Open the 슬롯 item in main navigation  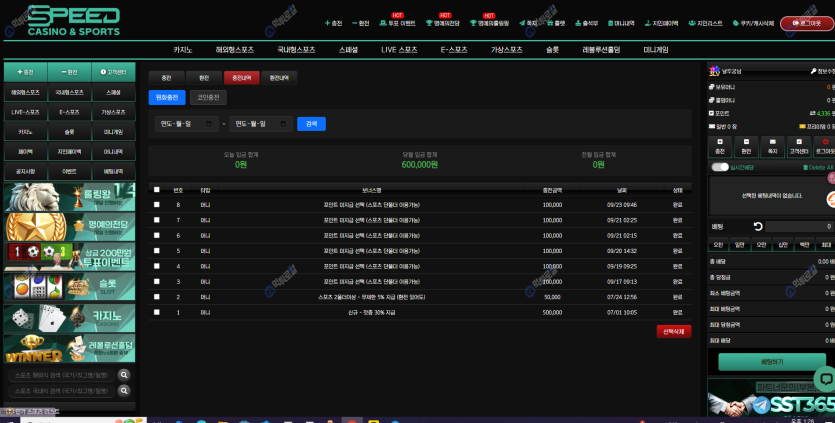[x=552, y=49]
